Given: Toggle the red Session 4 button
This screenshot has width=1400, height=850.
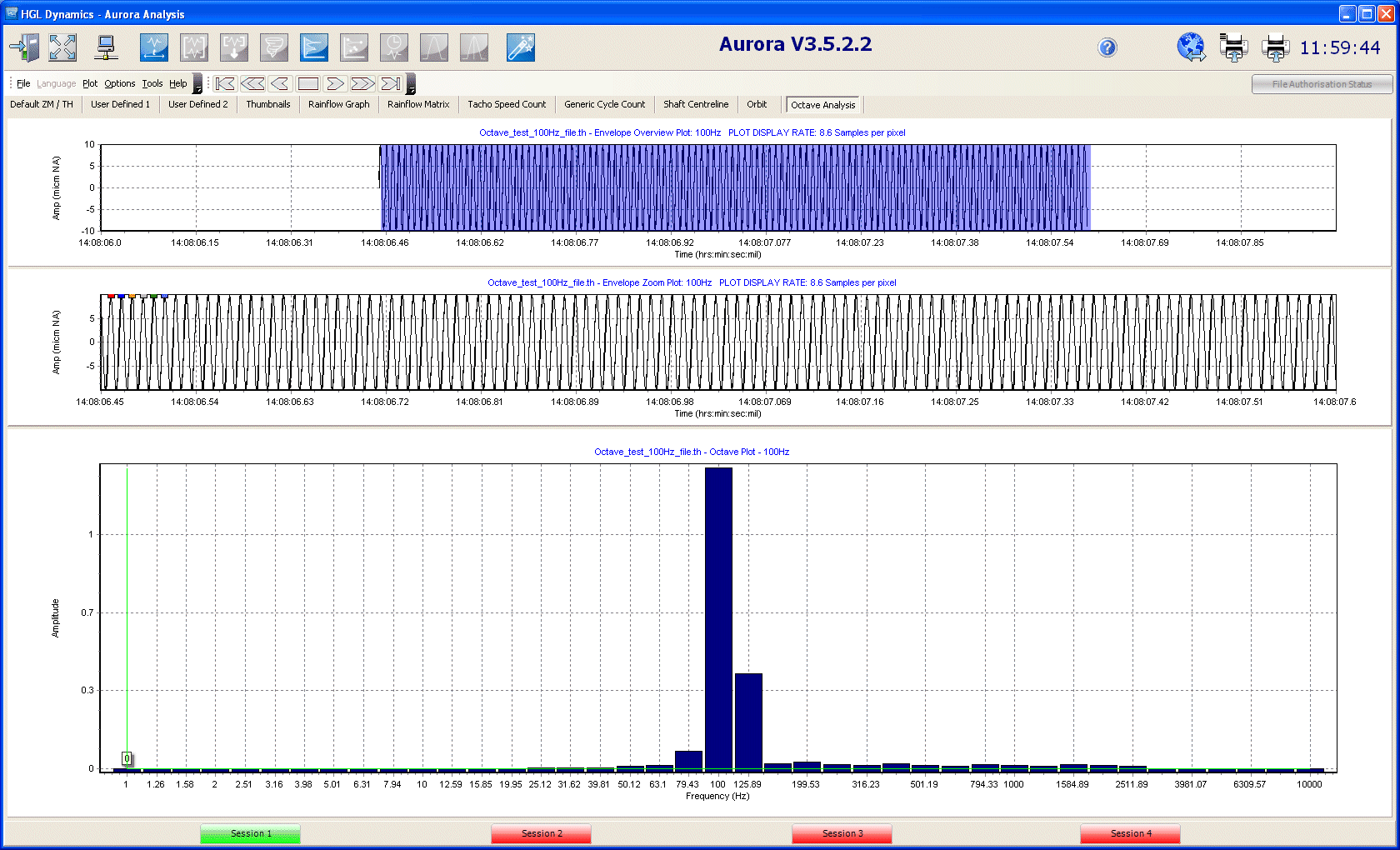Looking at the screenshot, I should point(1130,833).
